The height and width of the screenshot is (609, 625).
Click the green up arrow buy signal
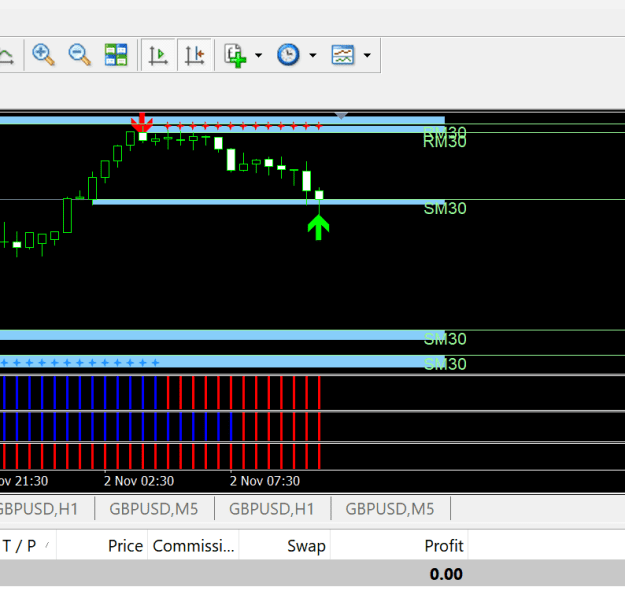(x=318, y=227)
